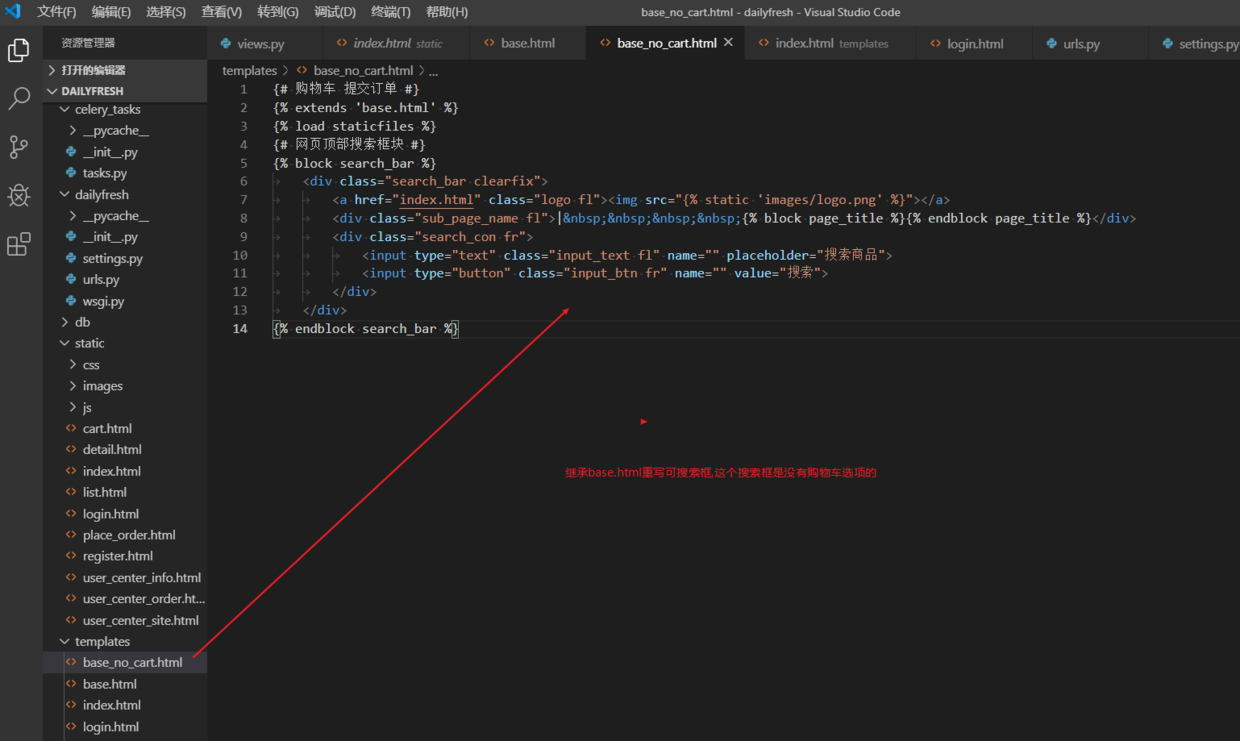Expand the js folder
The width and height of the screenshot is (1240, 741).
coord(125,407)
